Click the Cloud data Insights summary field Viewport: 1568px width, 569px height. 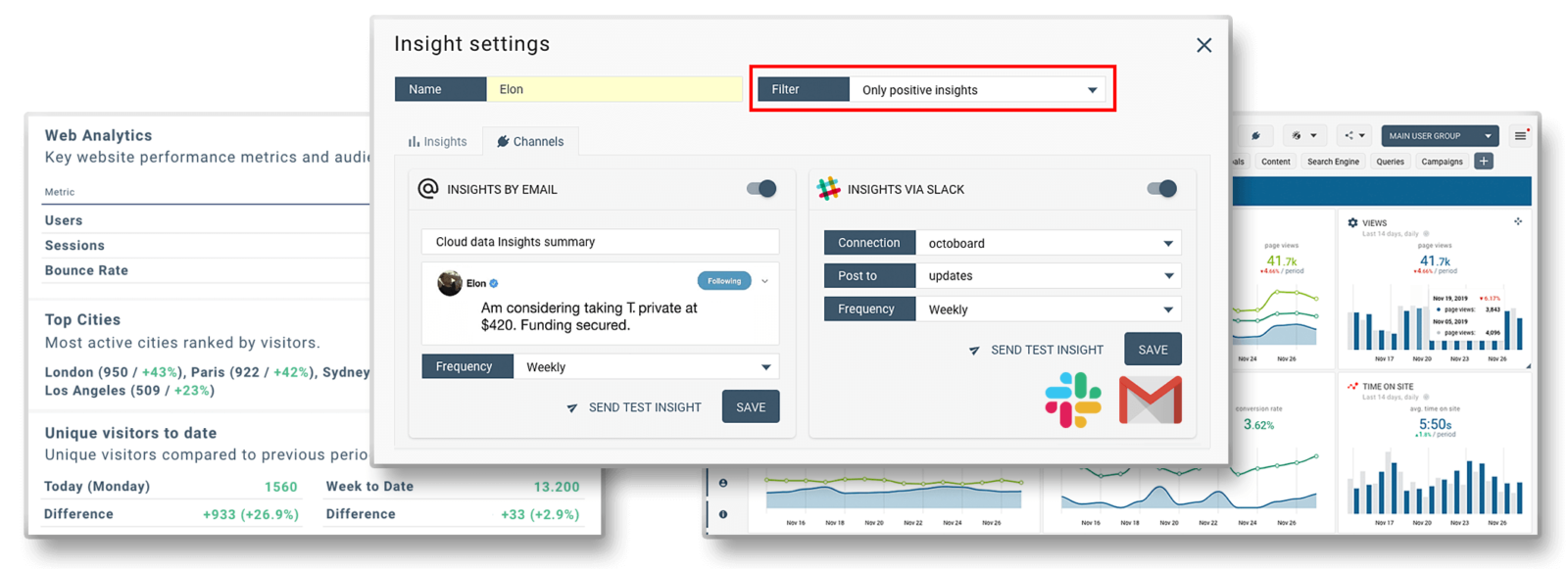pos(600,242)
